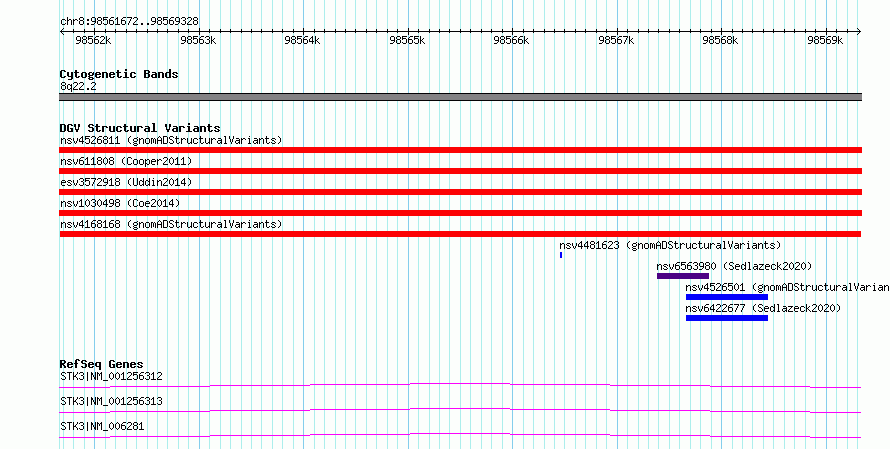Click the STK3|NM_001256313 transcript label
This screenshot has height=449, width=890.
(x=111, y=401)
